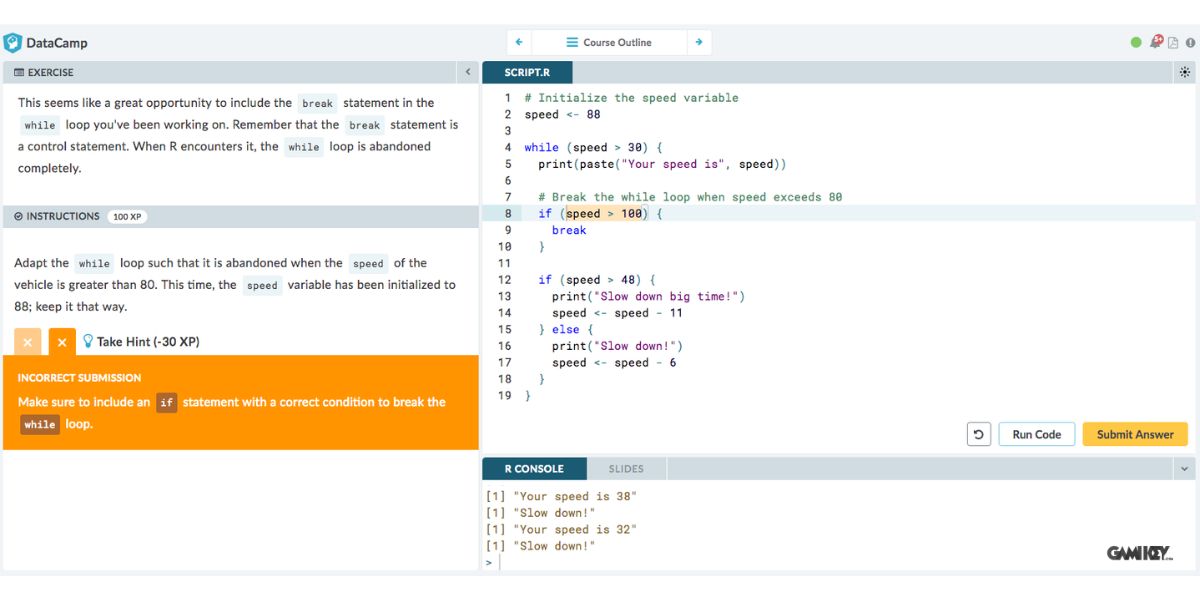Click the report issue exclamation icon
Image resolution: width=1200 pixels, height=600 pixels.
coord(1190,43)
